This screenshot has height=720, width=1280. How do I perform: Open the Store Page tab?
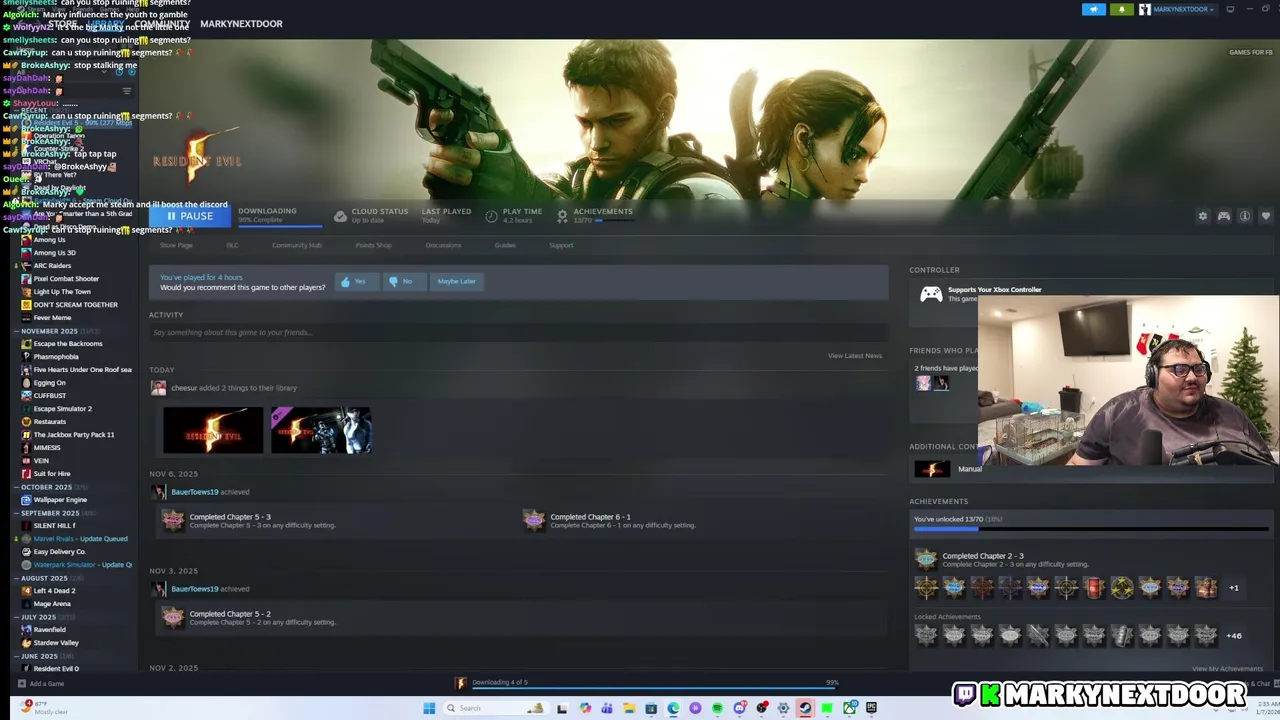[x=176, y=245]
